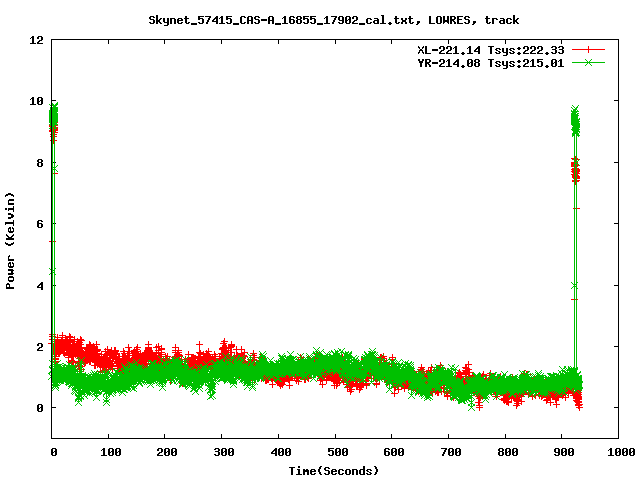Click the y-axis tick label 6
Screen dimensions: 640x480
click(x=40, y=224)
